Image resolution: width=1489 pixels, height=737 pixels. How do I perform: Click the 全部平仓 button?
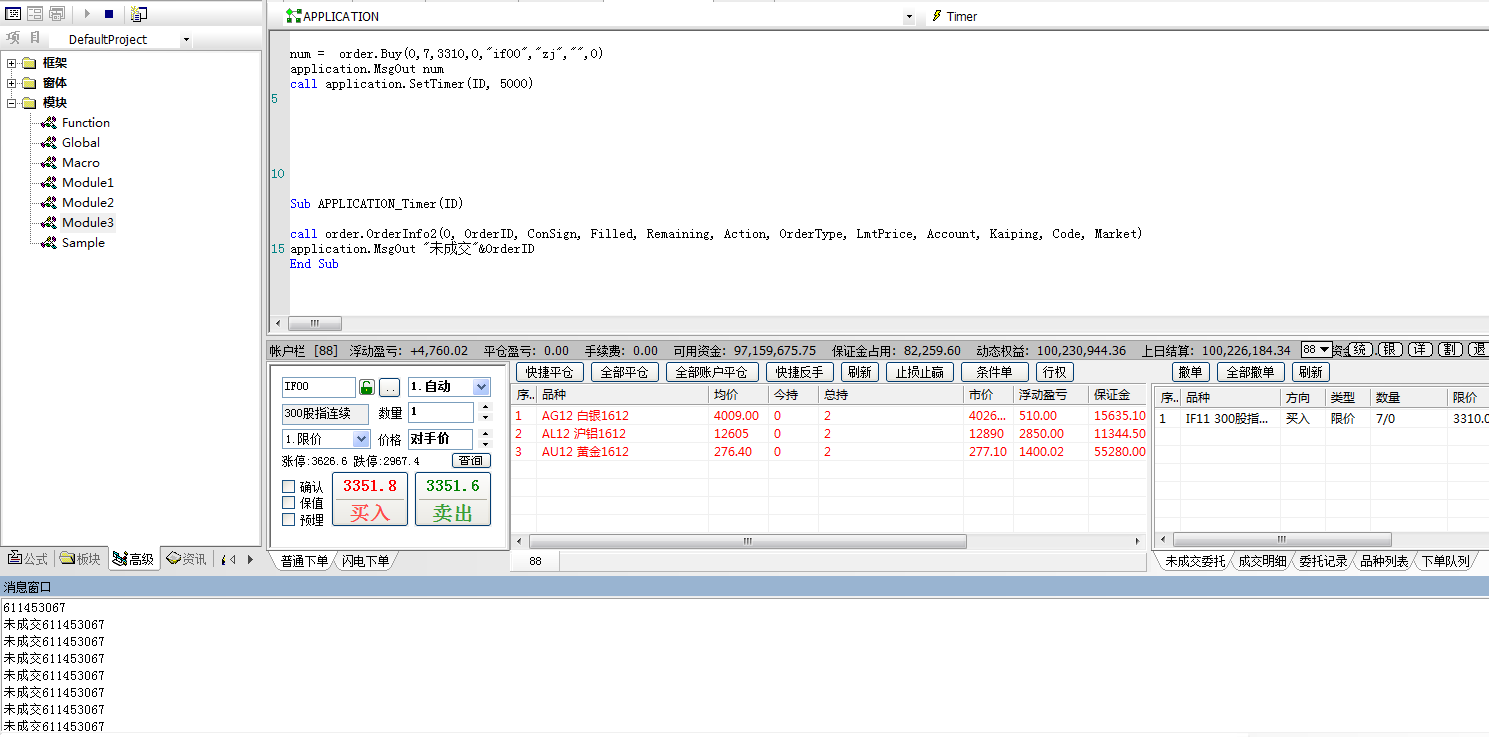[624, 372]
